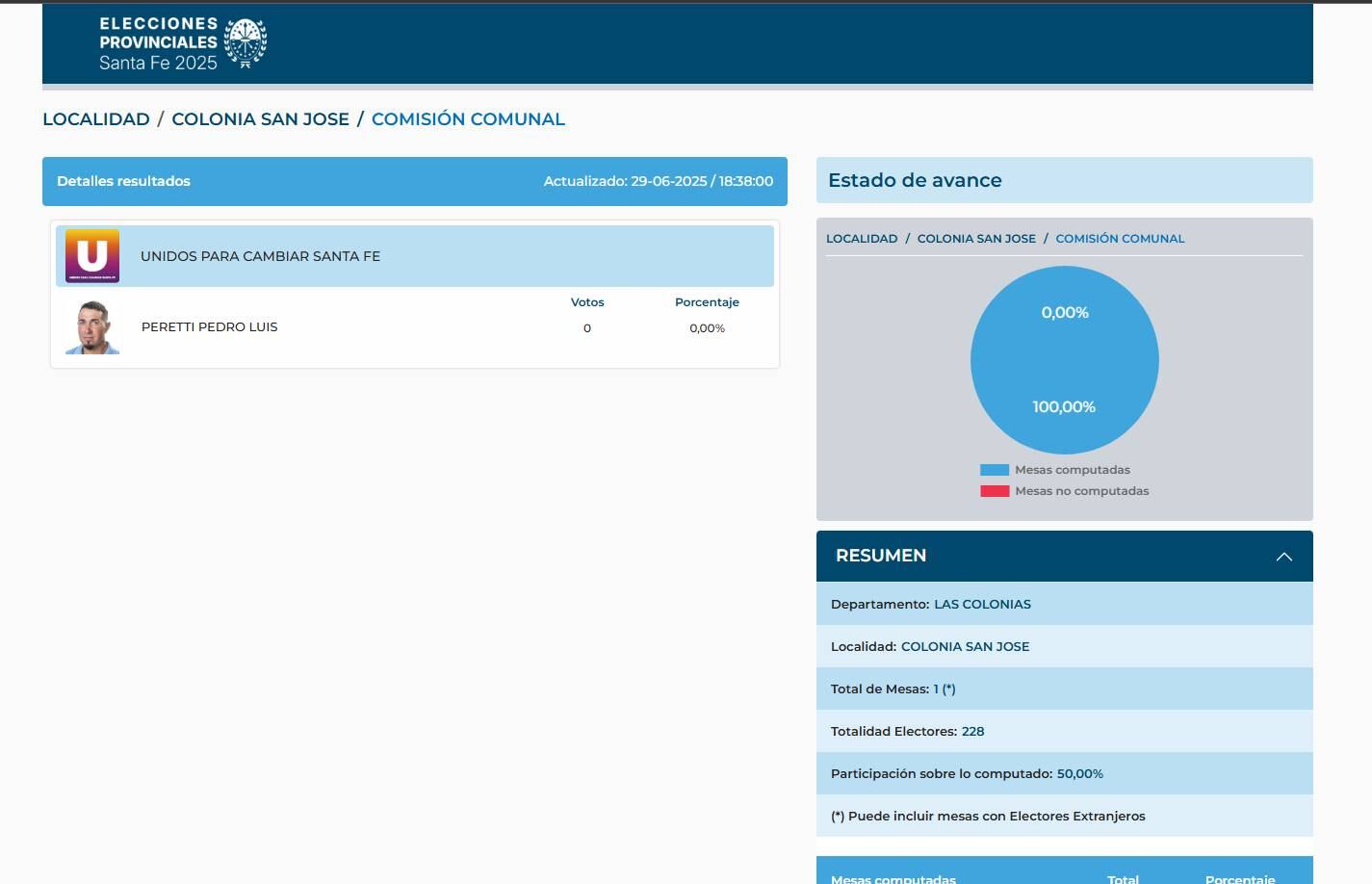Click the Santa Fe coat of arms emblem
This screenshot has width=1372, height=884.
click(x=246, y=43)
